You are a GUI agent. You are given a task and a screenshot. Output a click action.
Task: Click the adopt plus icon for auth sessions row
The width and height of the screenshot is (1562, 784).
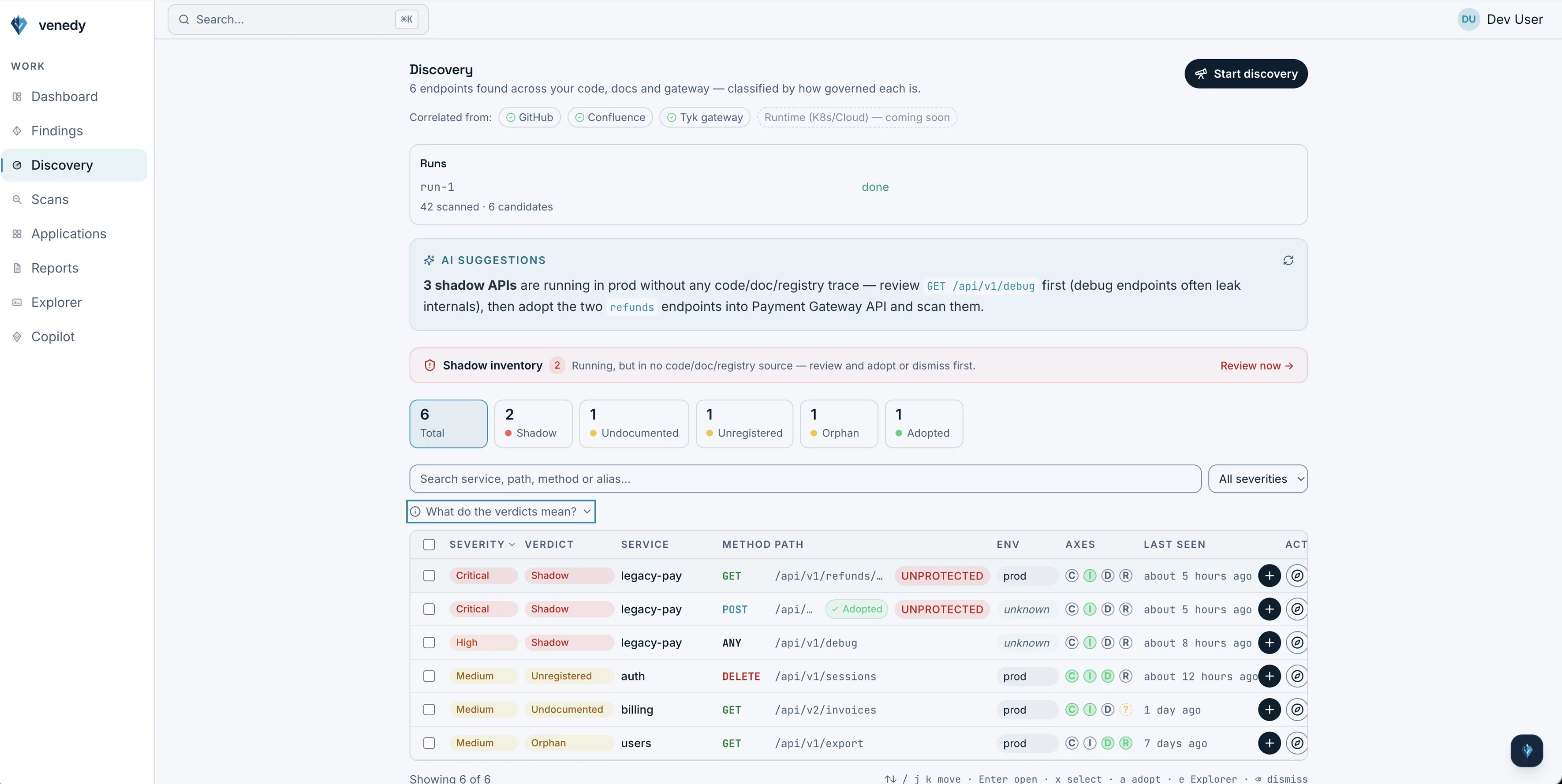(1269, 676)
